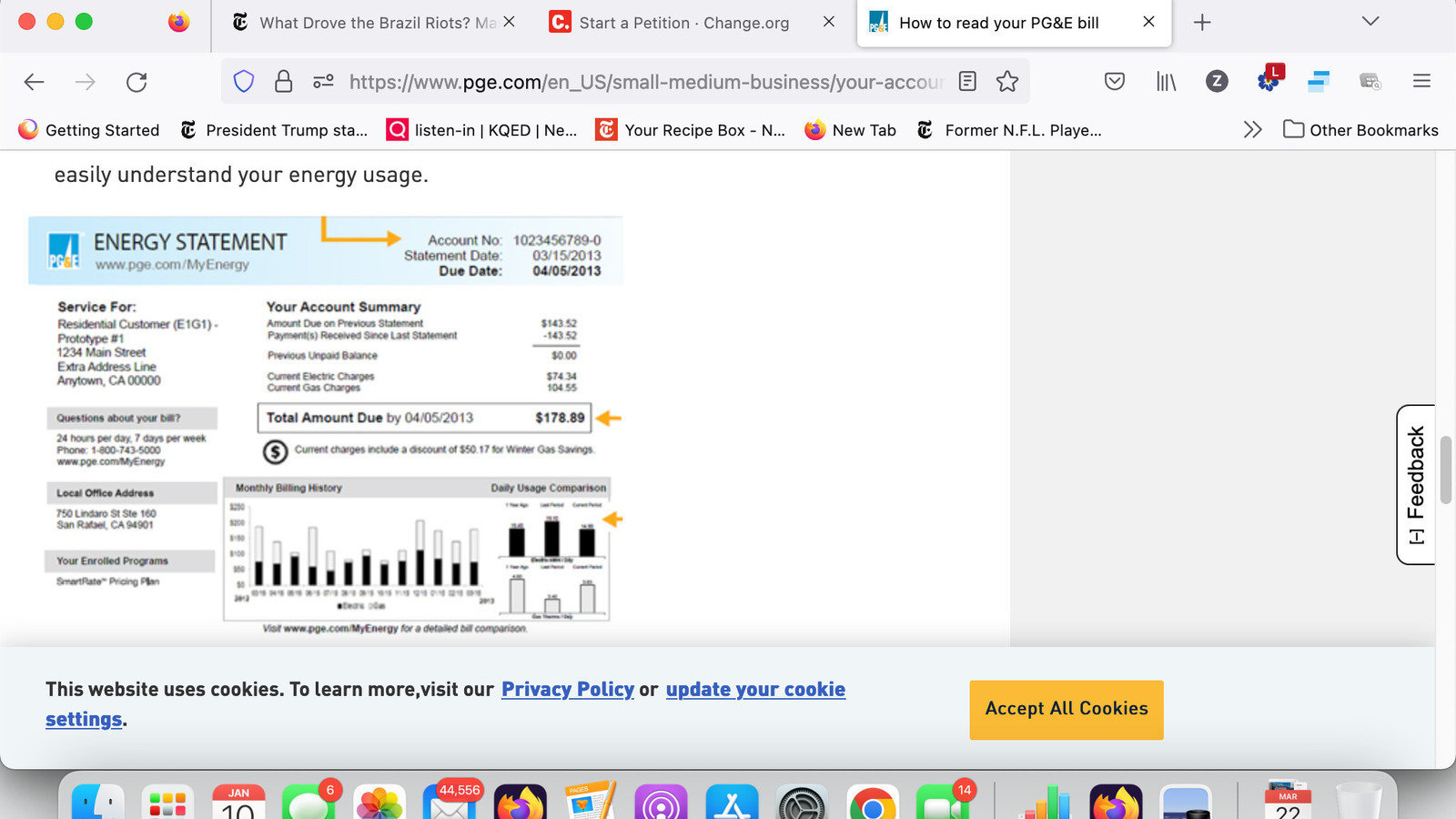Go back using the back arrow

[35, 82]
